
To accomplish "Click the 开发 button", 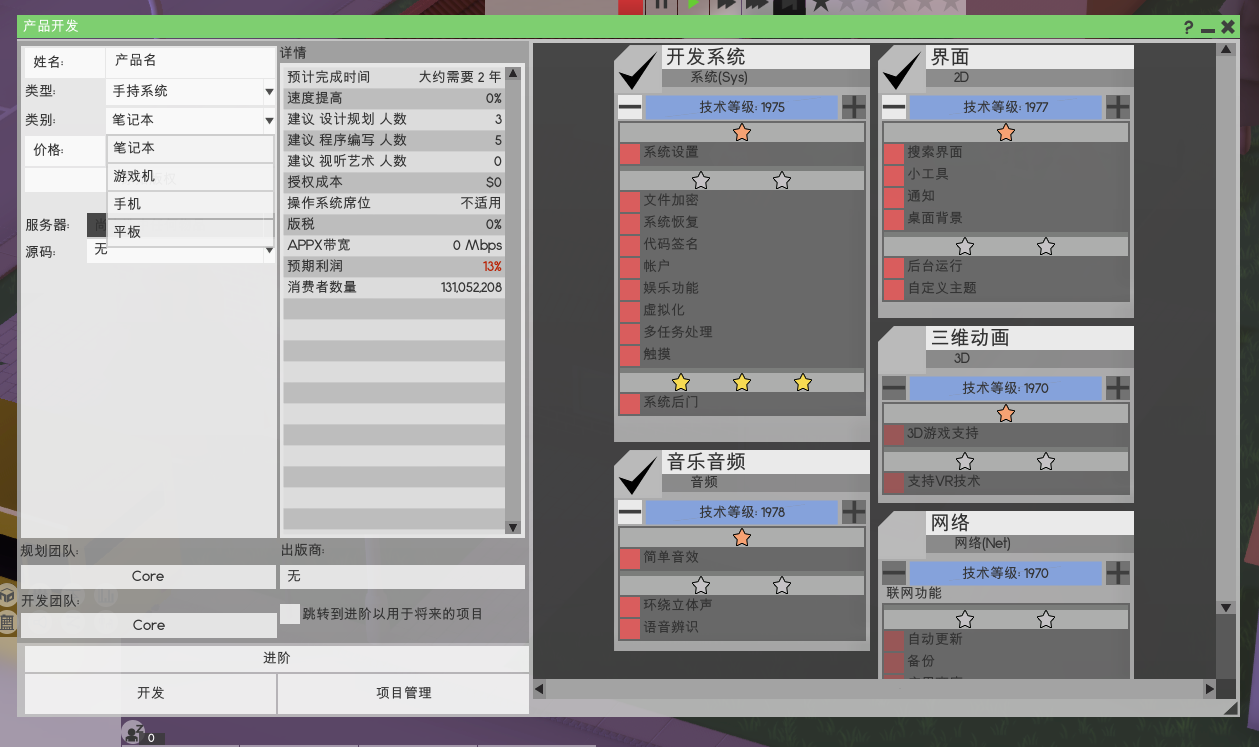I will pyautogui.click(x=150, y=693).
